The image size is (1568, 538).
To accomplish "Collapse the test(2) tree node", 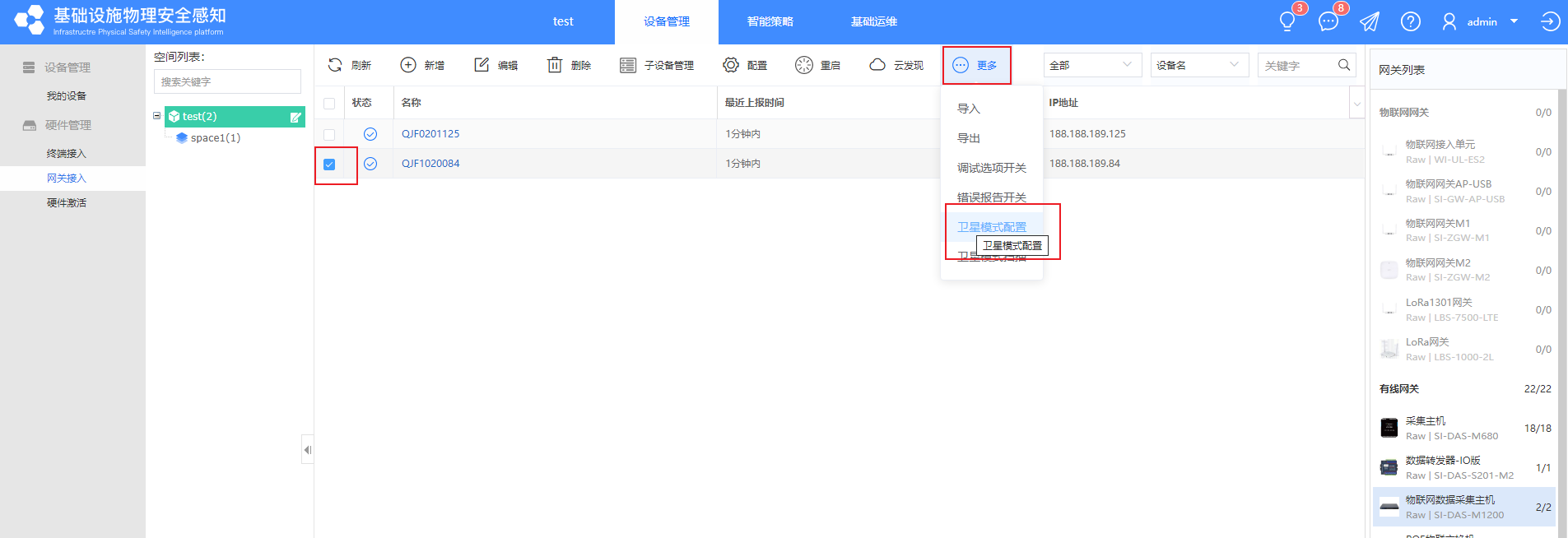I will click(x=157, y=116).
